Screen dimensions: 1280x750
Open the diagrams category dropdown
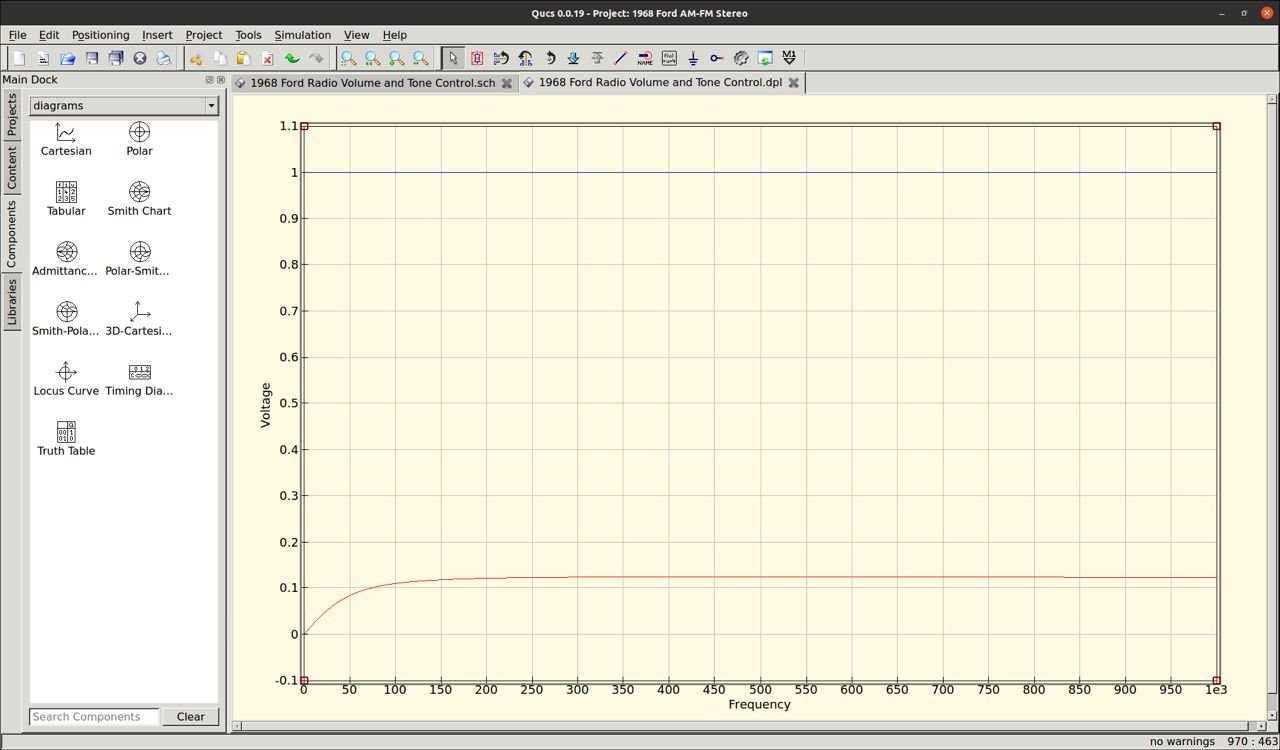click(124, 106)
